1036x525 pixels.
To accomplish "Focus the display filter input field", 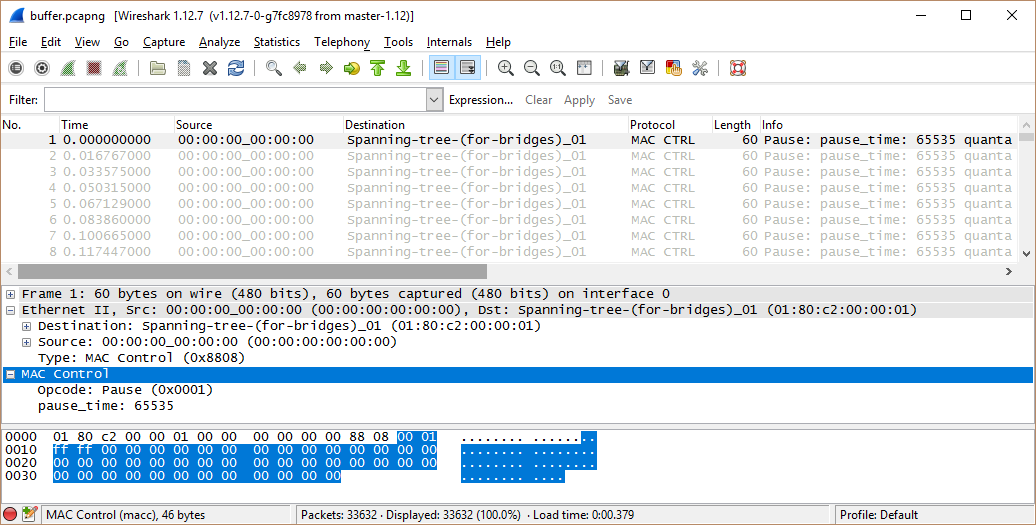I will coord(235,100).
